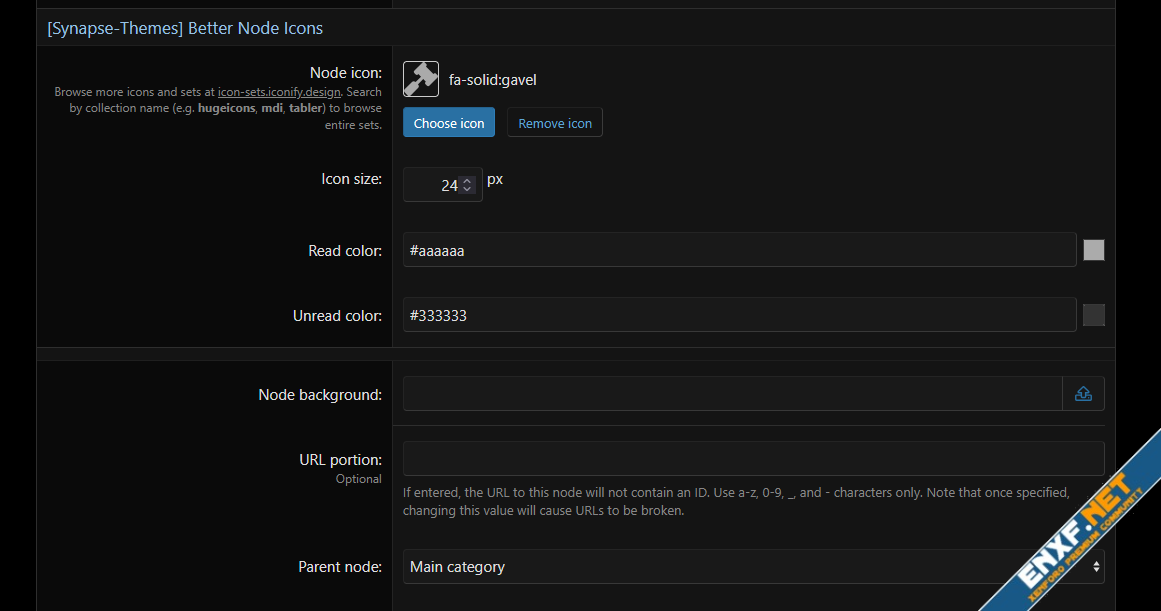Click the Read color #aaaaaa text field

[738, 251]
